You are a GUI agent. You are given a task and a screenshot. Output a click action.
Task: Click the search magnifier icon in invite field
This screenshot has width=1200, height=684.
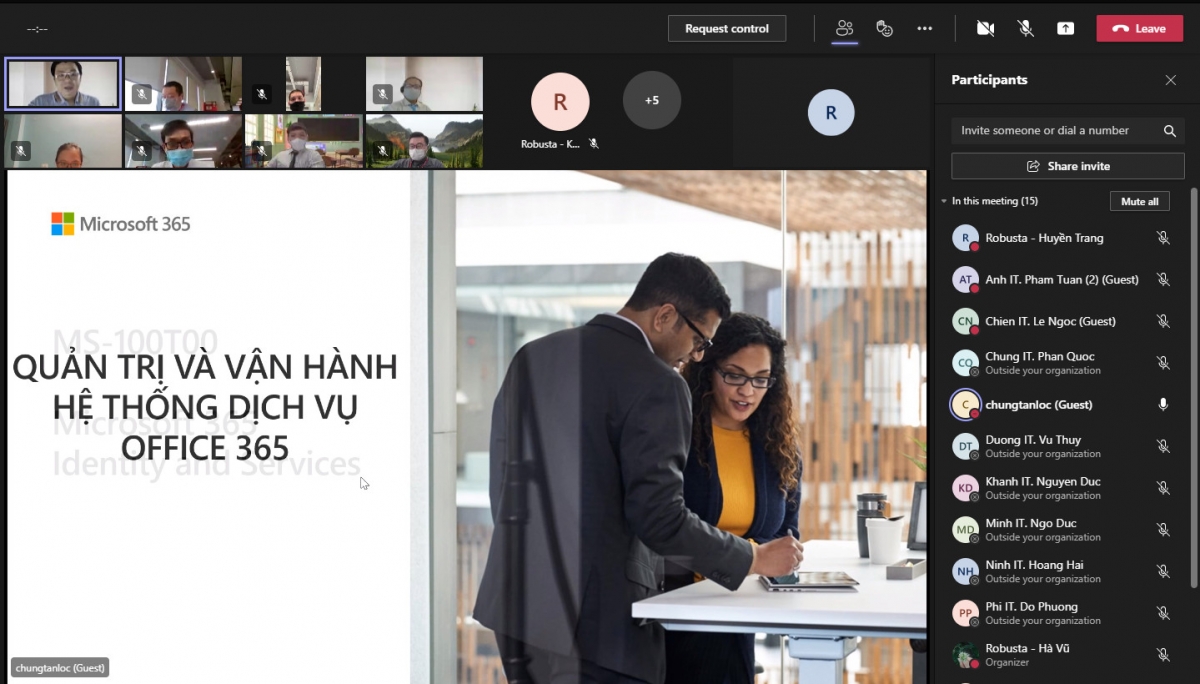coord(1169,130)
